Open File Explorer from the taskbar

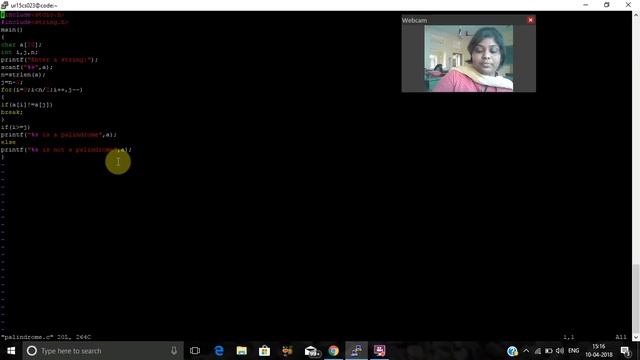tap(242, 351)
